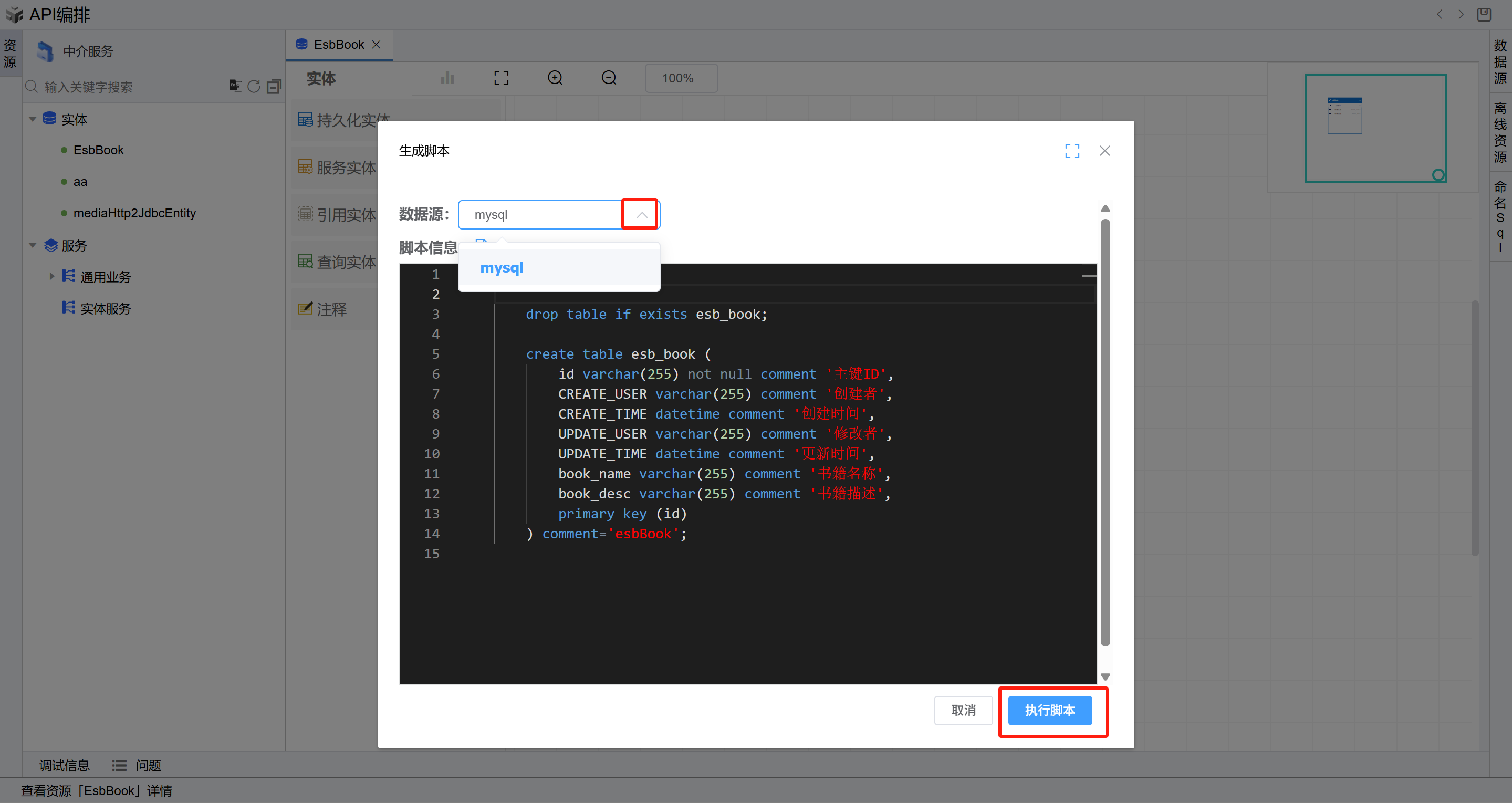Click the zoom-in magnifier icon

point(555,78)
